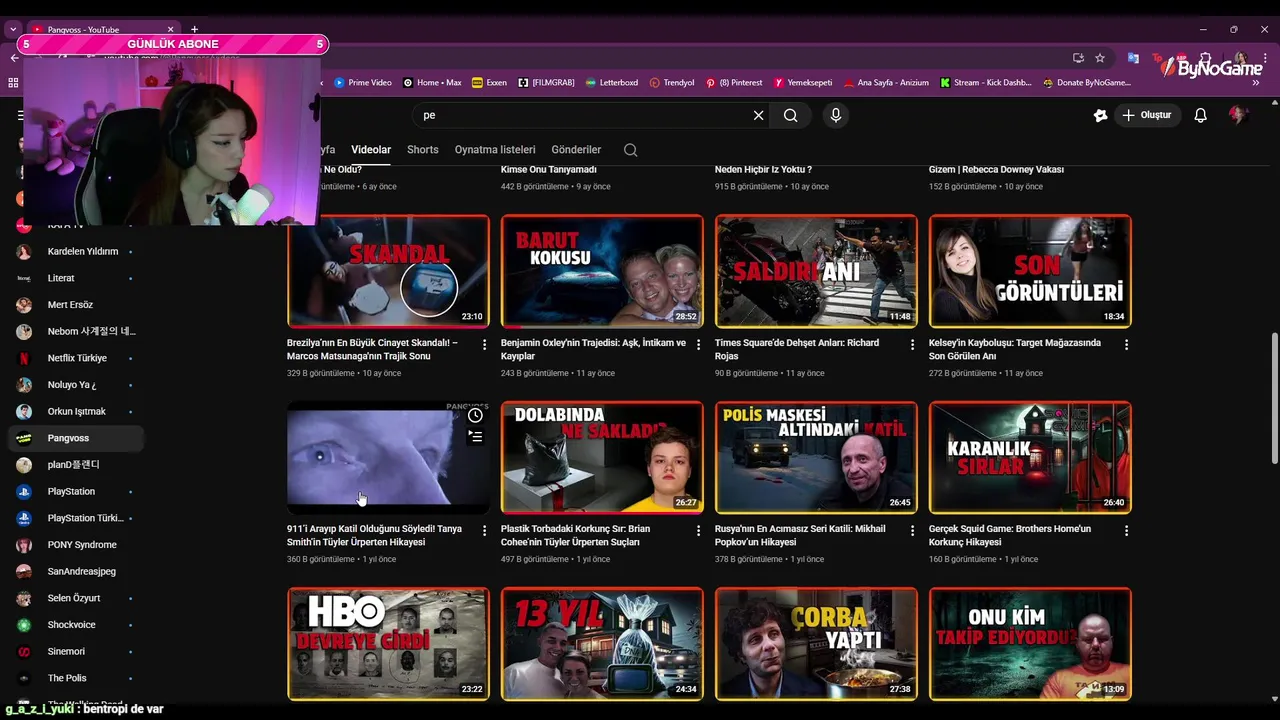The width and height of the screenshot is (1280, 720).
Task: Open the SKANDAL video thumbnail
Action: click(x=388, y=271)
